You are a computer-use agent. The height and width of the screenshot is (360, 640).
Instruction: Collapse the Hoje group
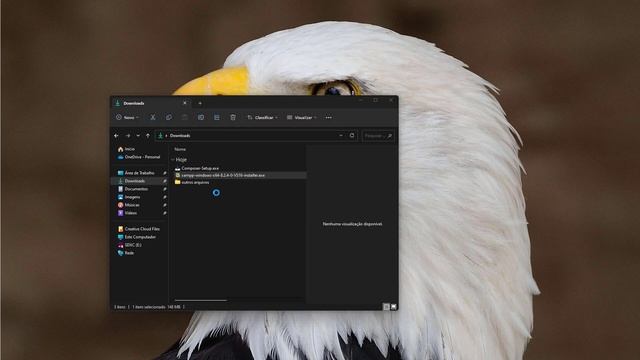click(173, 160)
